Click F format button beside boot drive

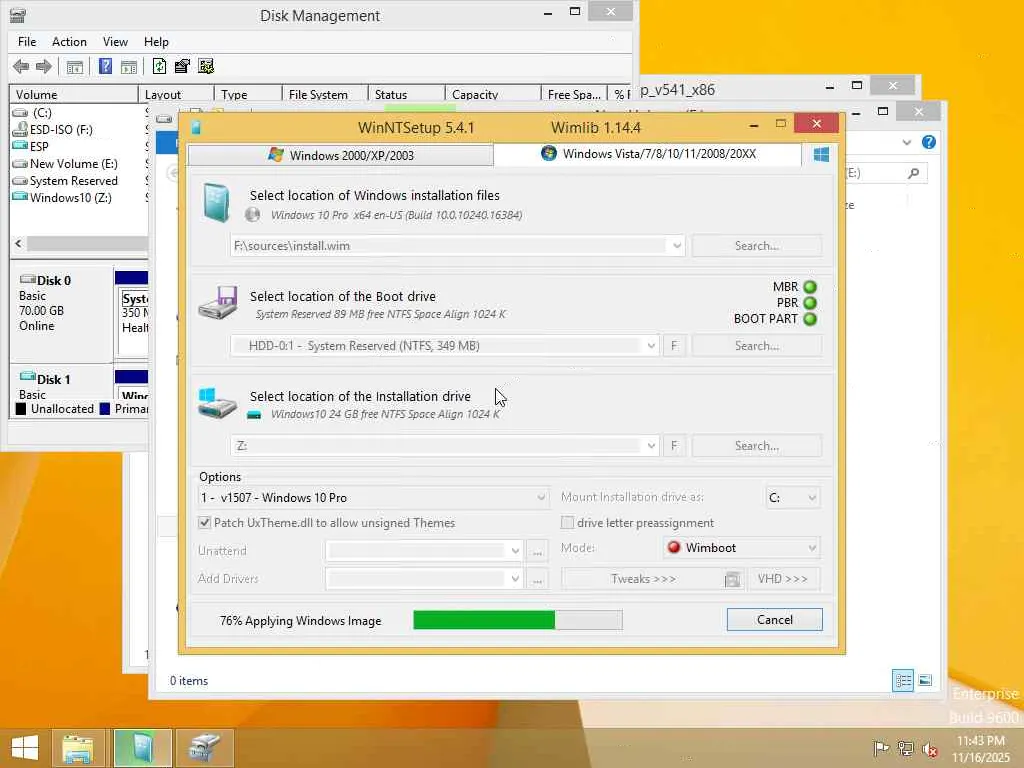(674, 345)
